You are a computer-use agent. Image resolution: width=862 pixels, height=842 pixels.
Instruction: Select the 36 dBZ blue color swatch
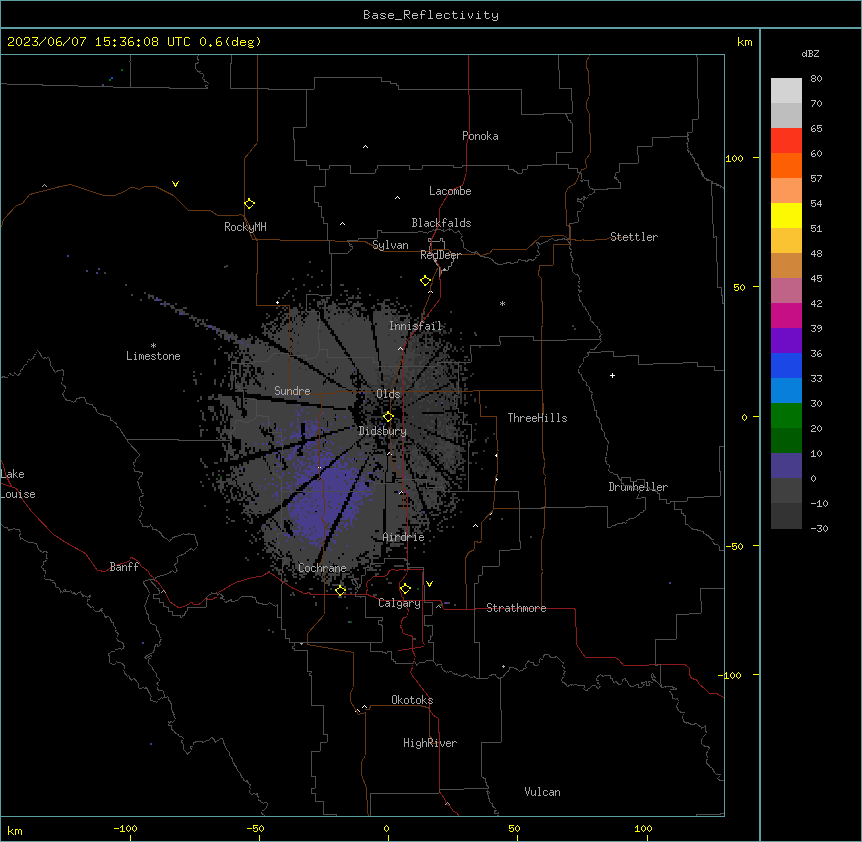(786, 365)
